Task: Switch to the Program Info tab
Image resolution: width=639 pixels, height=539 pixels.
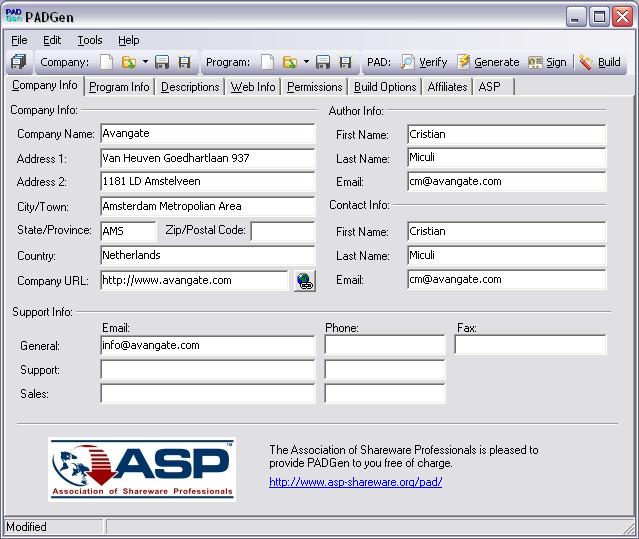Action: click(119, 87)
